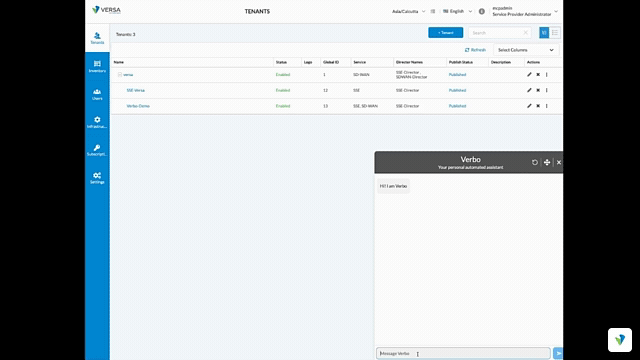Edit the versa tenant with pencil icon
Image resolution: width=640 pixels, height=360 pixels.
coord(529,75)
